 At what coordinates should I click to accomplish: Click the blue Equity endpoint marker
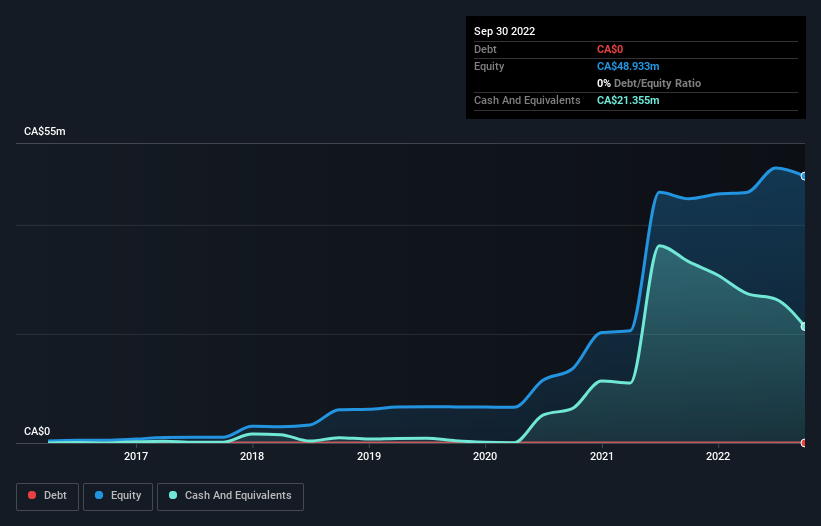(804, 176)
